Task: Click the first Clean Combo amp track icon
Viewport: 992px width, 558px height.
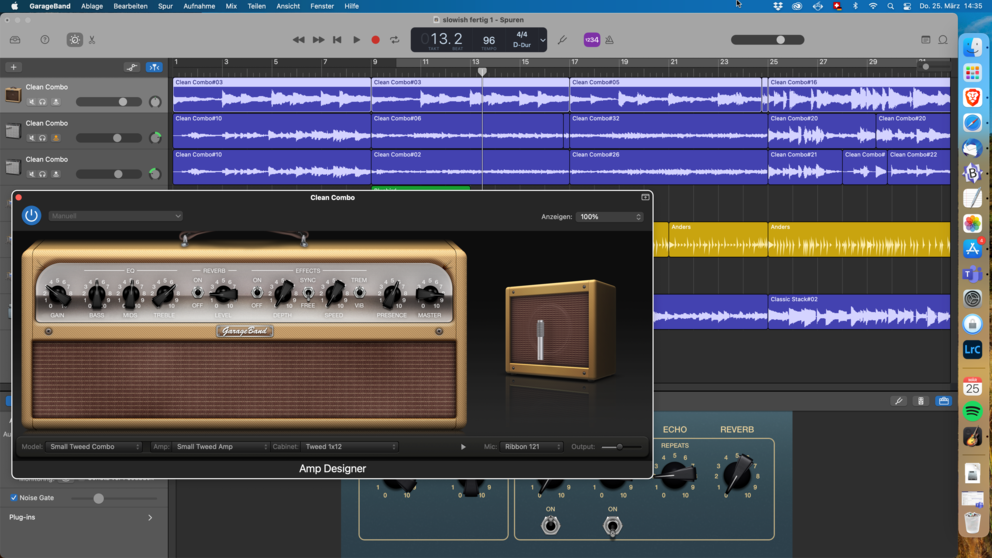Action: [13, 95]
